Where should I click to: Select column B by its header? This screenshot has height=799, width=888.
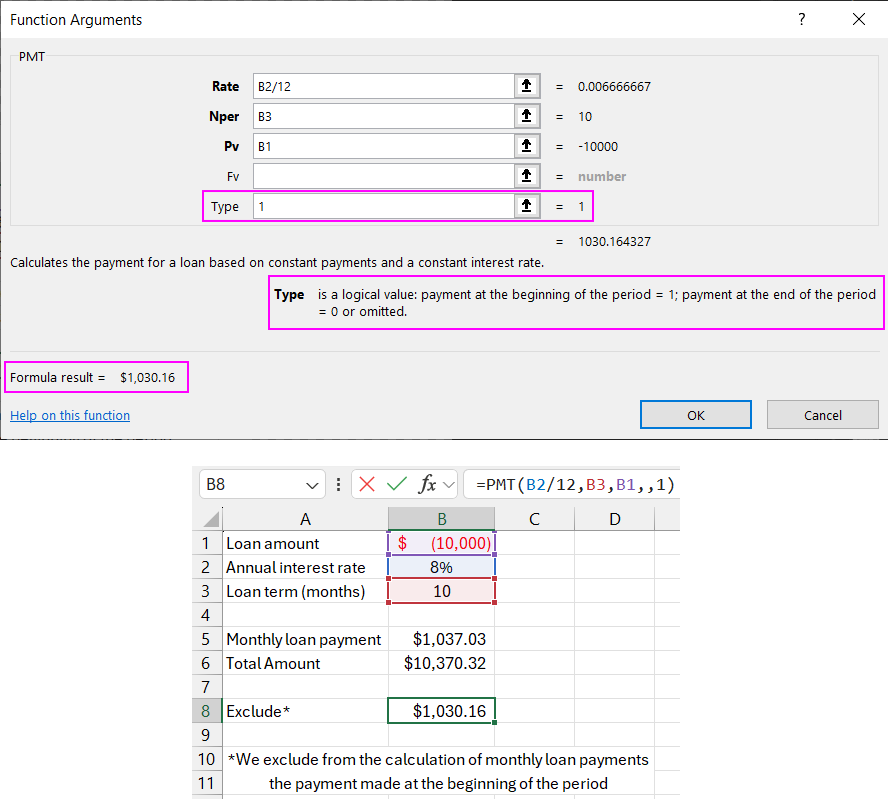pyautogui.click(x=441, y=518)
